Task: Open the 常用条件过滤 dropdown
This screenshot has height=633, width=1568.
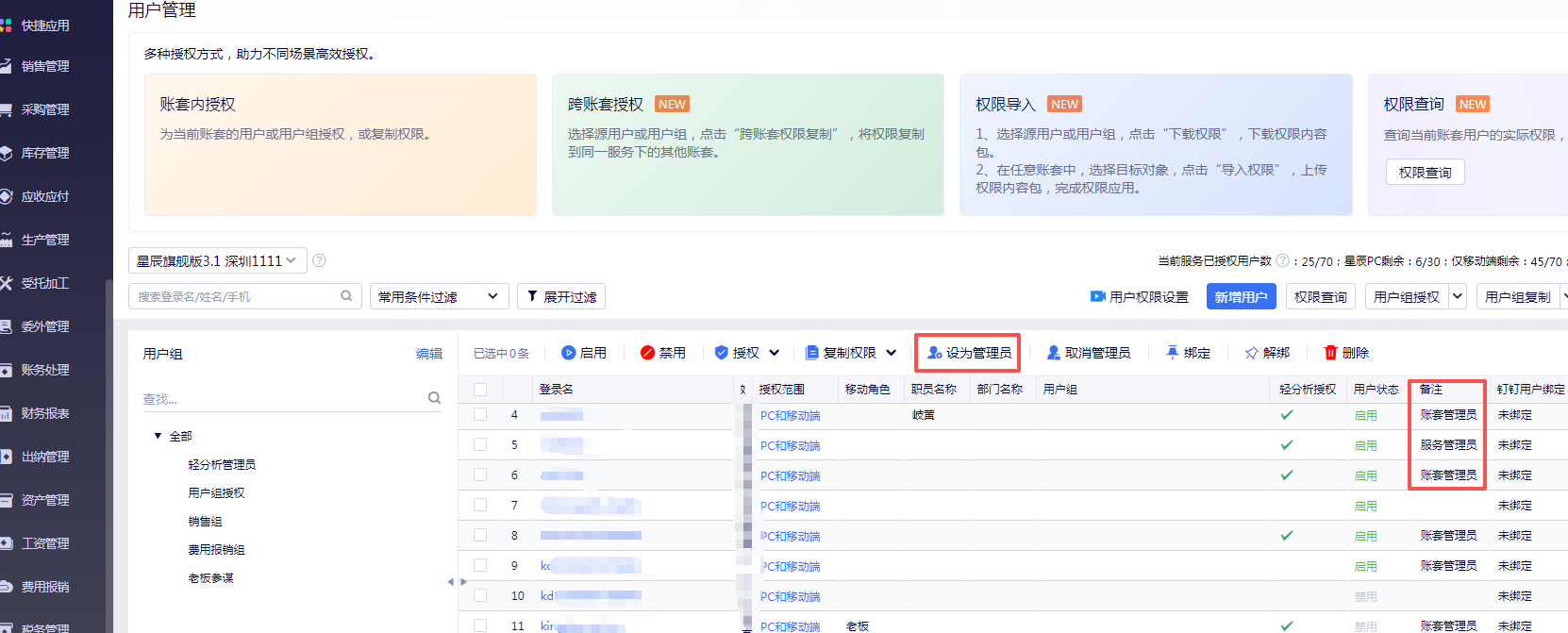Action: [439, 296]
